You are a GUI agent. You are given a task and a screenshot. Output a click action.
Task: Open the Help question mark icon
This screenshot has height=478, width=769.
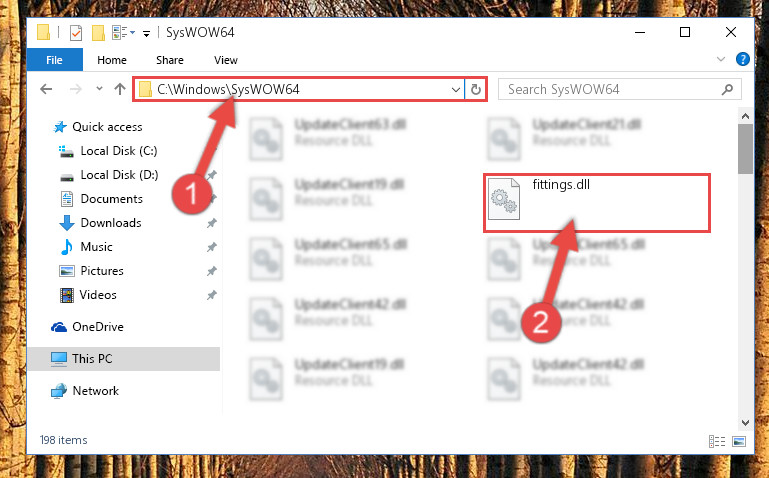point(743,59)
